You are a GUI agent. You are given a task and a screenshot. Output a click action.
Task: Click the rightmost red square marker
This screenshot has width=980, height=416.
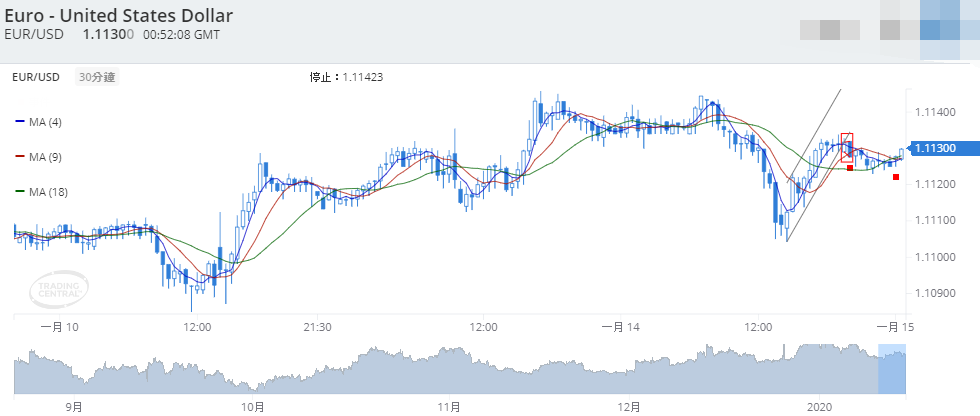(896, 177)
